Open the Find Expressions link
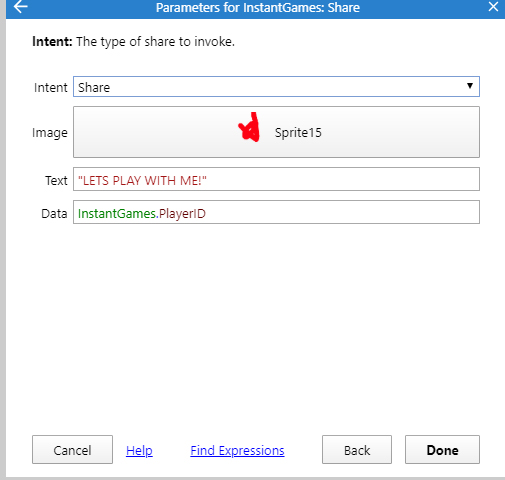 click(x=237, y=451)
